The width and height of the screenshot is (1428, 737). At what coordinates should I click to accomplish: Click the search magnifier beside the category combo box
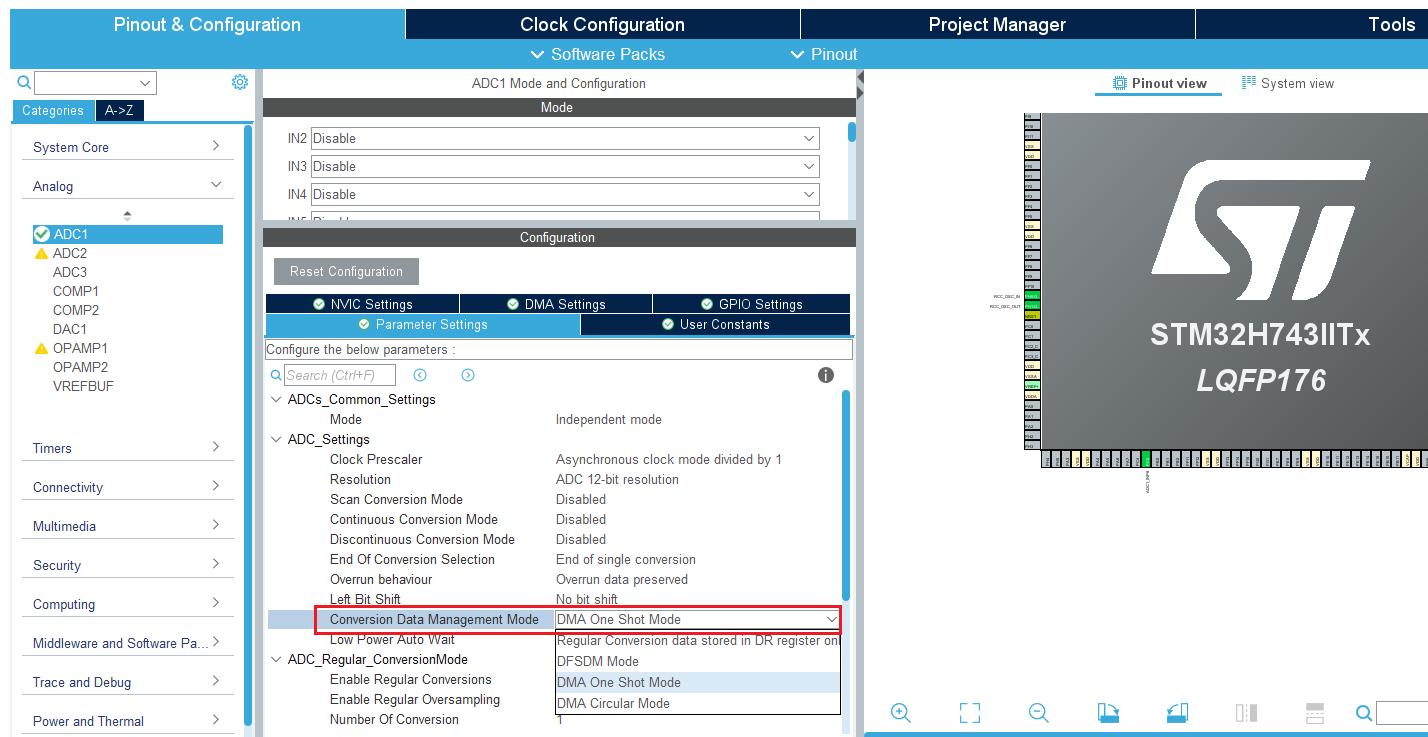(24, 82)
